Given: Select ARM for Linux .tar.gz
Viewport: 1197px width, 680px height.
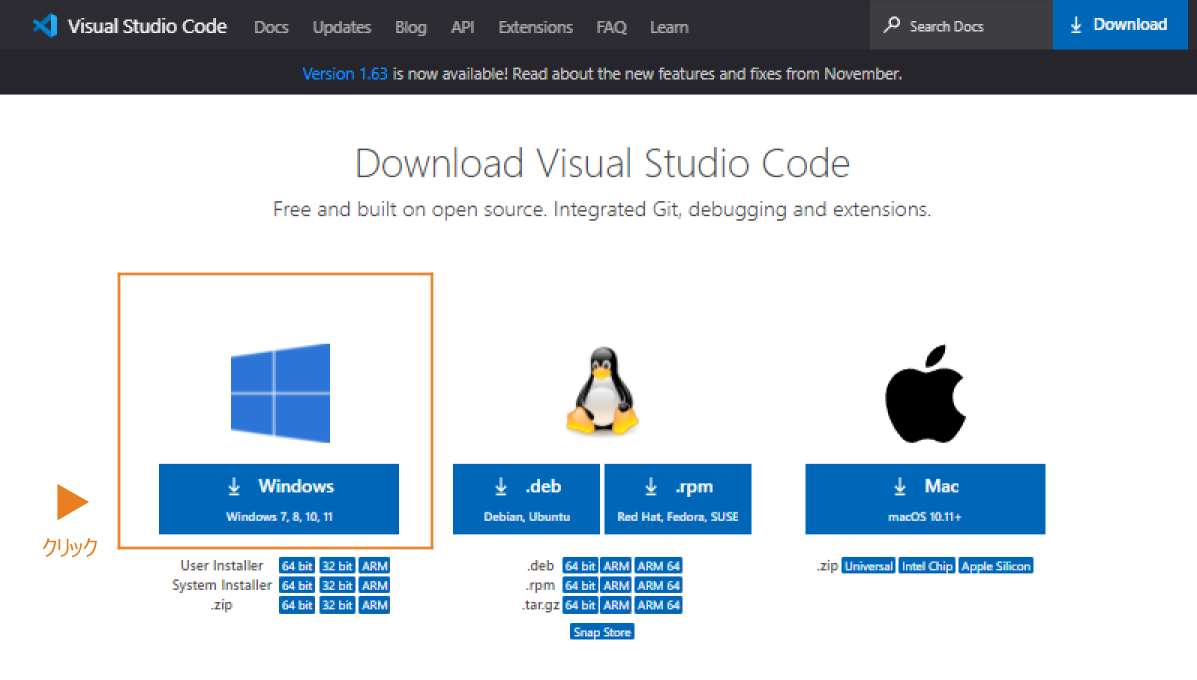Looking at the screenshot, I should coord(616,605).
